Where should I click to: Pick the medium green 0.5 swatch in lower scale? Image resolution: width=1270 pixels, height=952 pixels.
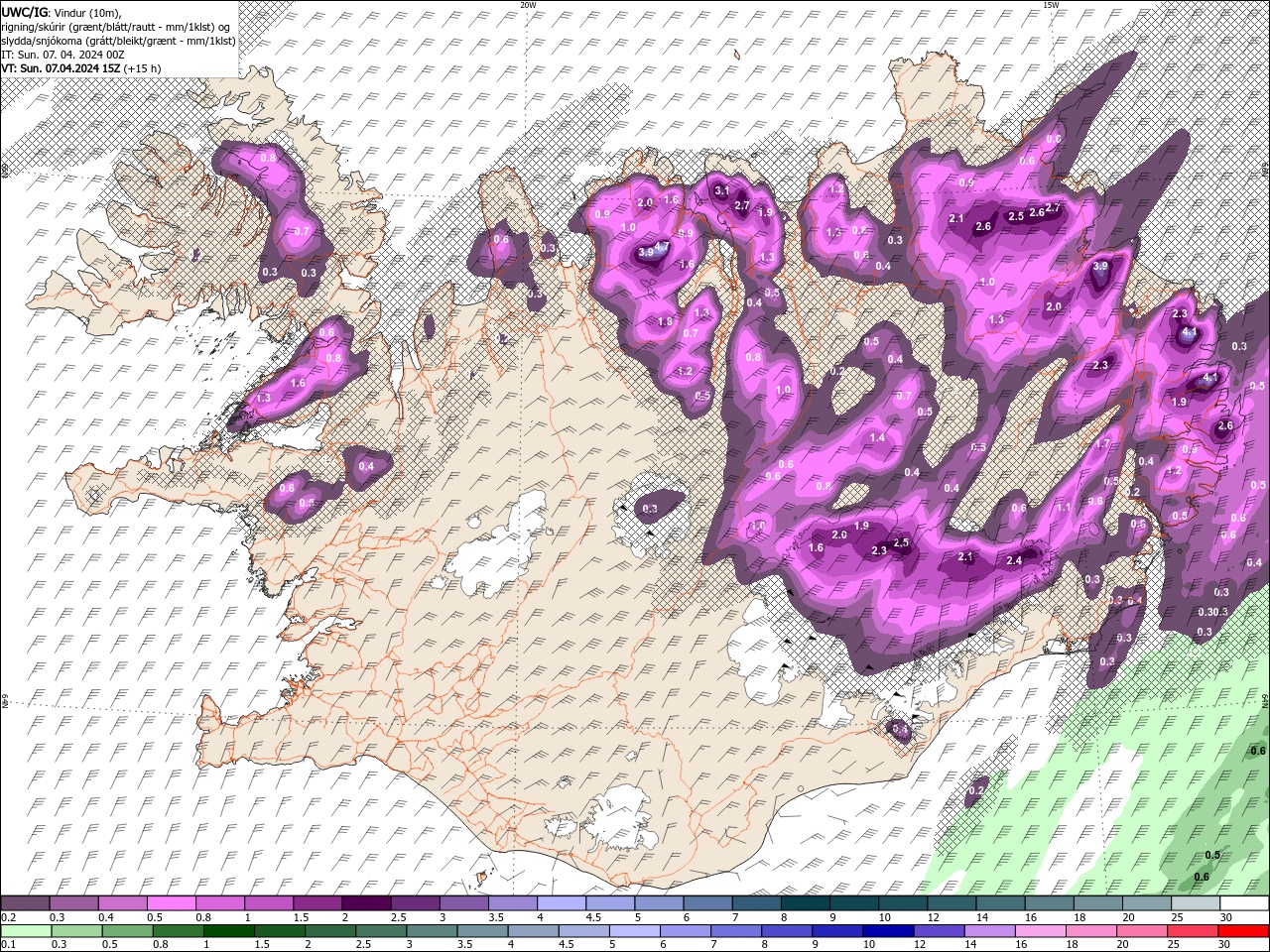tap(127, 931)
